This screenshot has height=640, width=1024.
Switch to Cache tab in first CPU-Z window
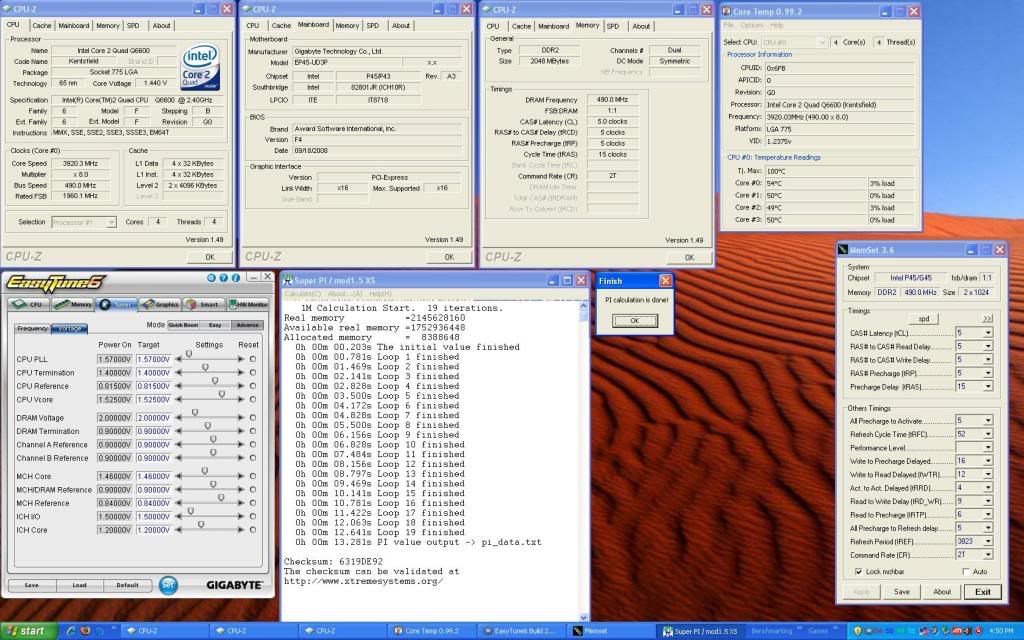coord(42,25)
